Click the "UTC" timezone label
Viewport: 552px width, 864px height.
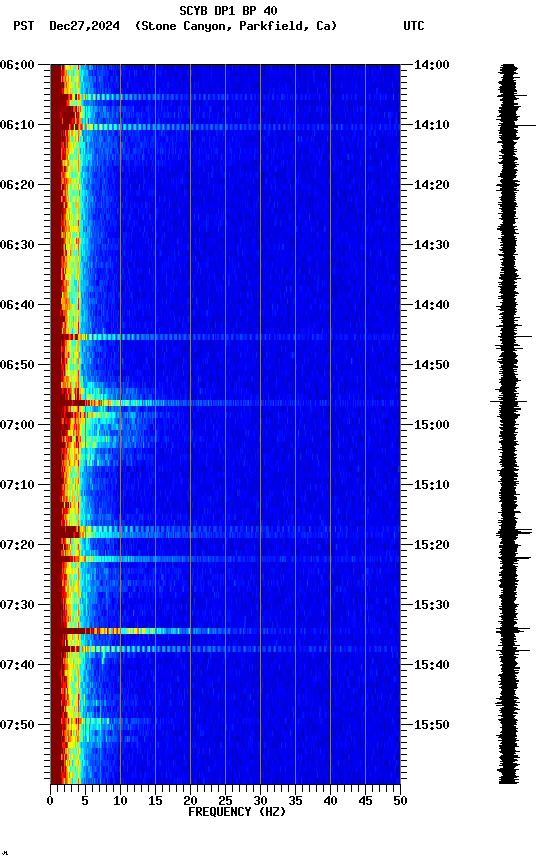pos(414,26)
